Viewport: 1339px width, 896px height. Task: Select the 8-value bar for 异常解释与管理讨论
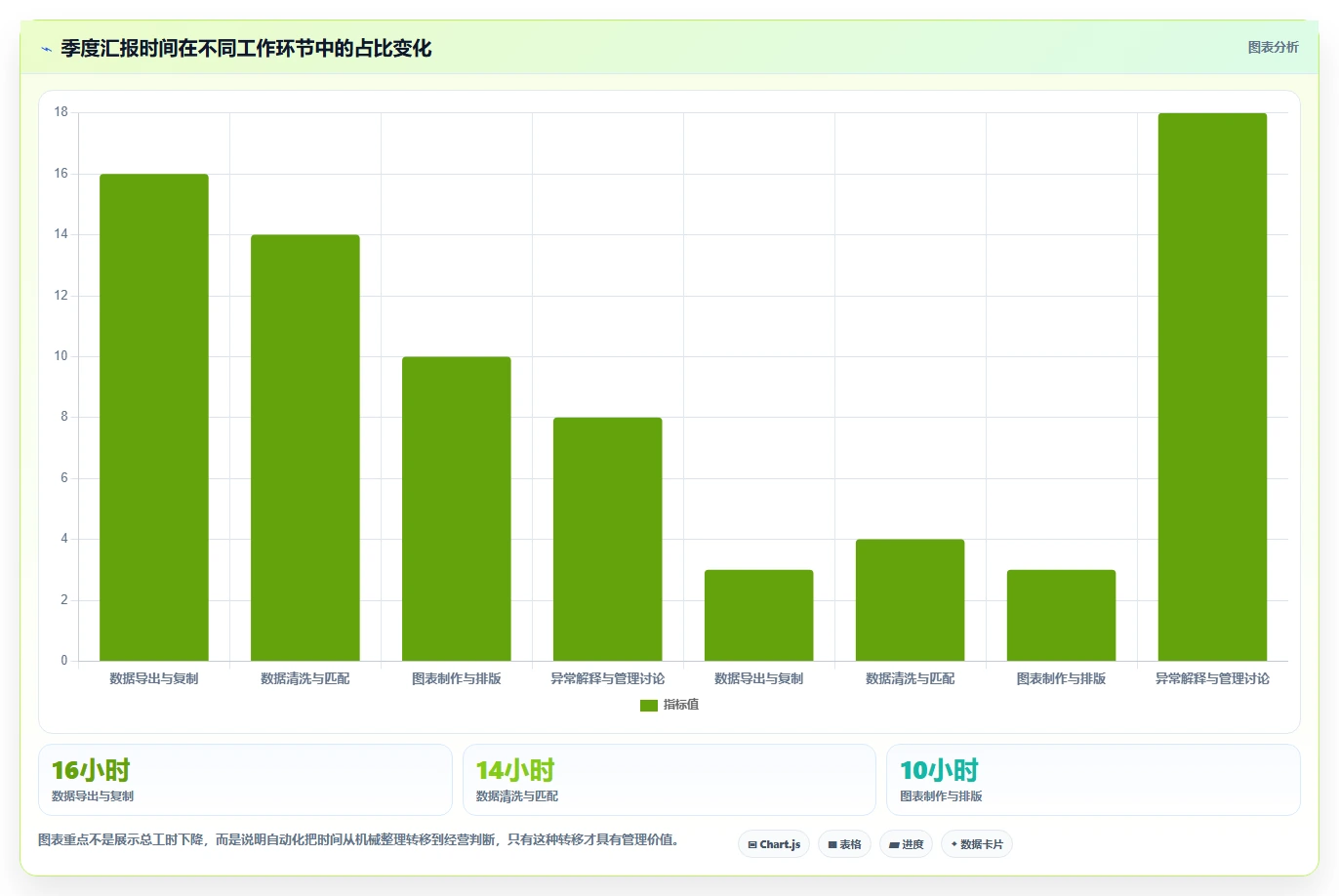pos(608,539)
